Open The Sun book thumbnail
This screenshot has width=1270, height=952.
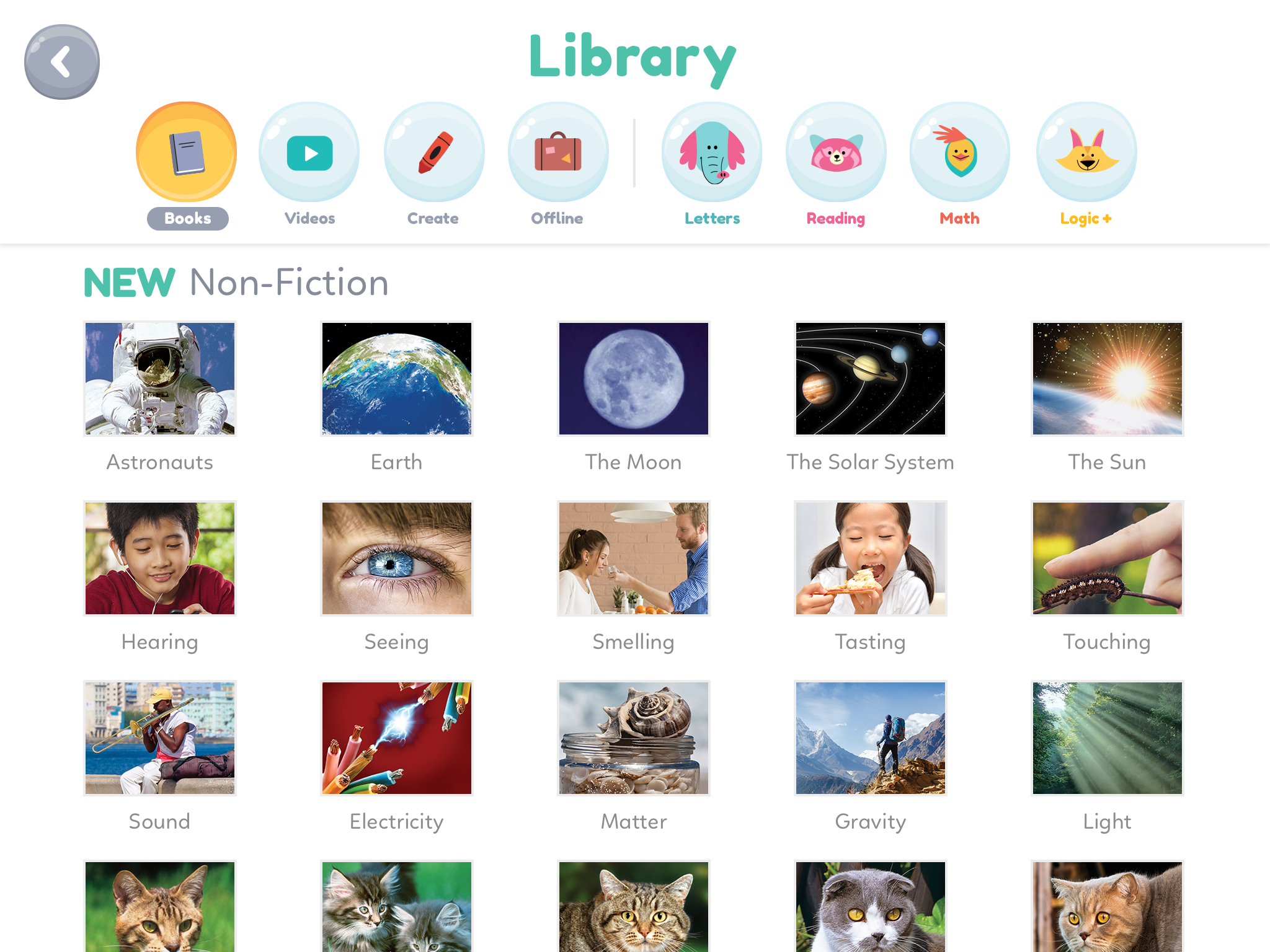[1108, 379]
